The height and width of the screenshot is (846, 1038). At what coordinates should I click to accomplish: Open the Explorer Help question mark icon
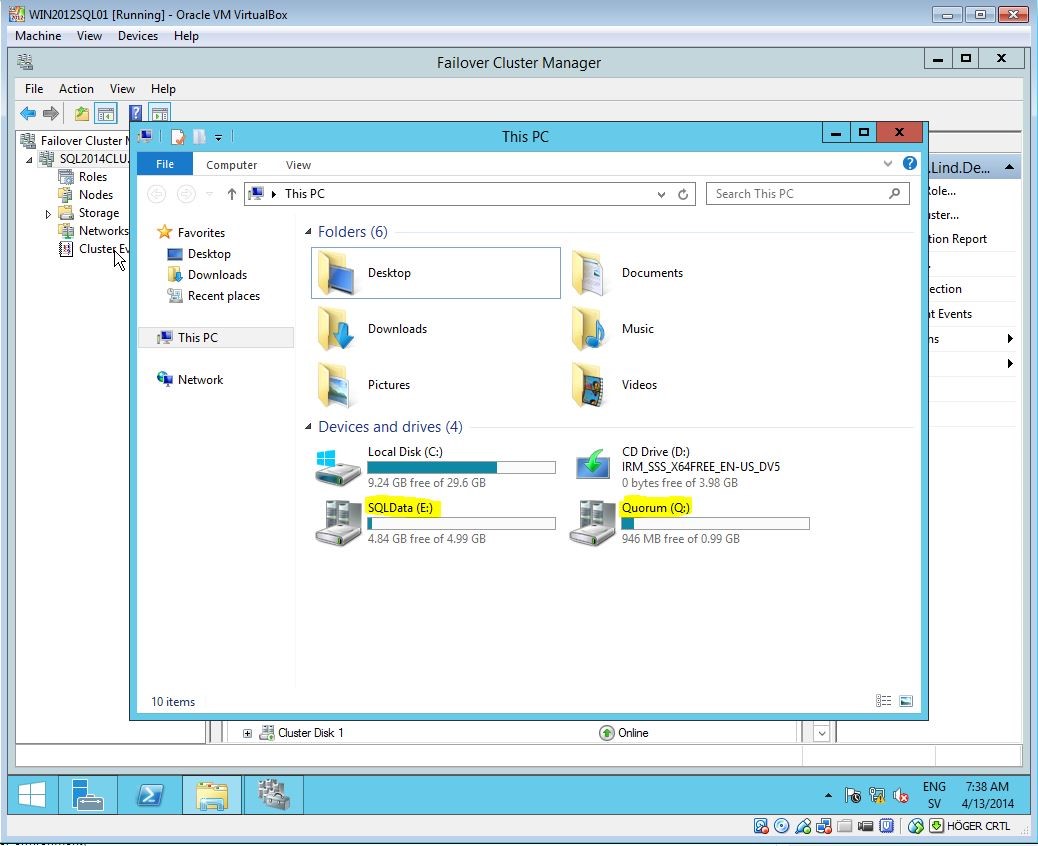909,164
